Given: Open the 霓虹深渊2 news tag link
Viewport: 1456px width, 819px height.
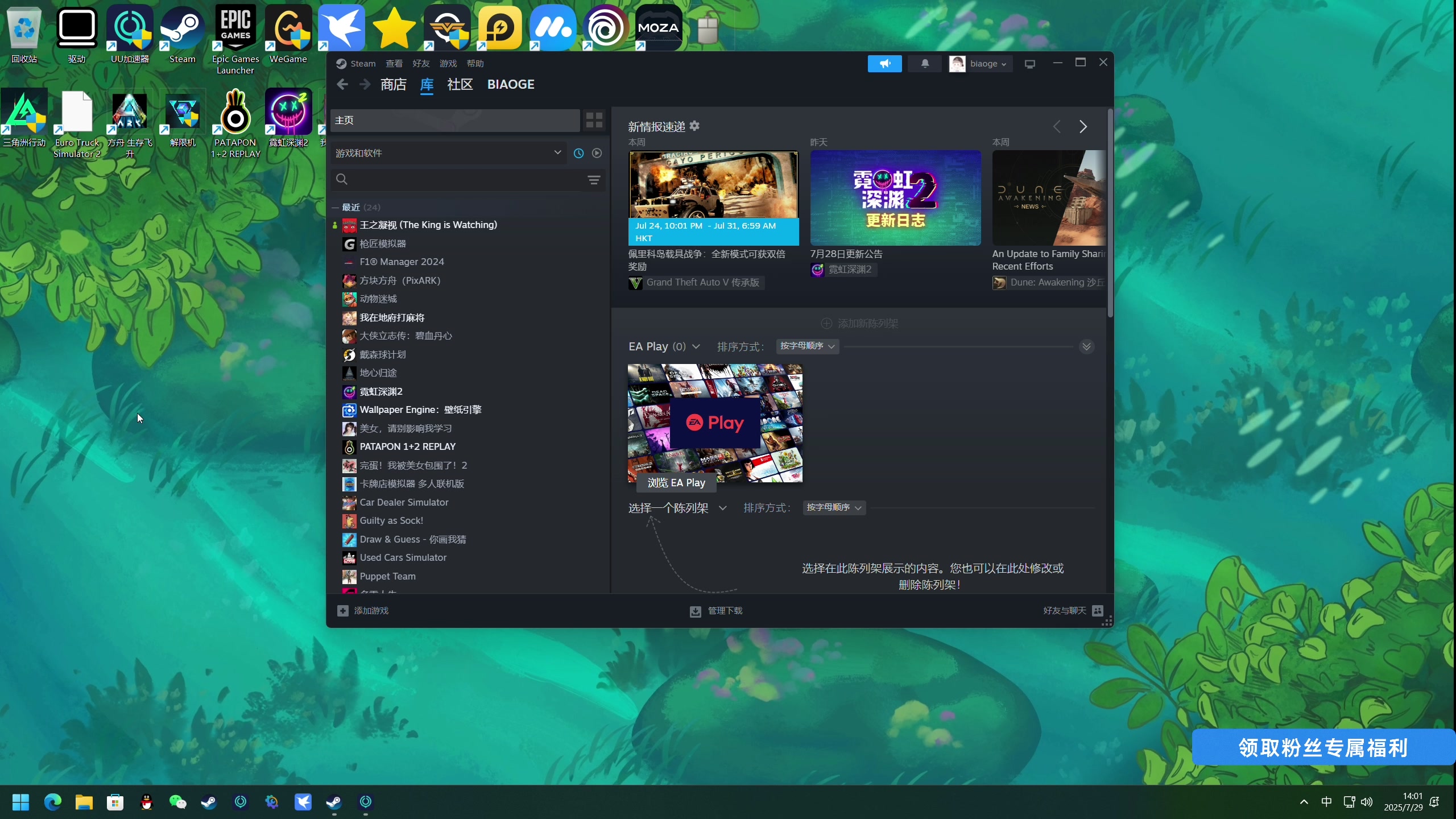Looking at the screenshot, I should pyautogui.click(x=843, y=270).
